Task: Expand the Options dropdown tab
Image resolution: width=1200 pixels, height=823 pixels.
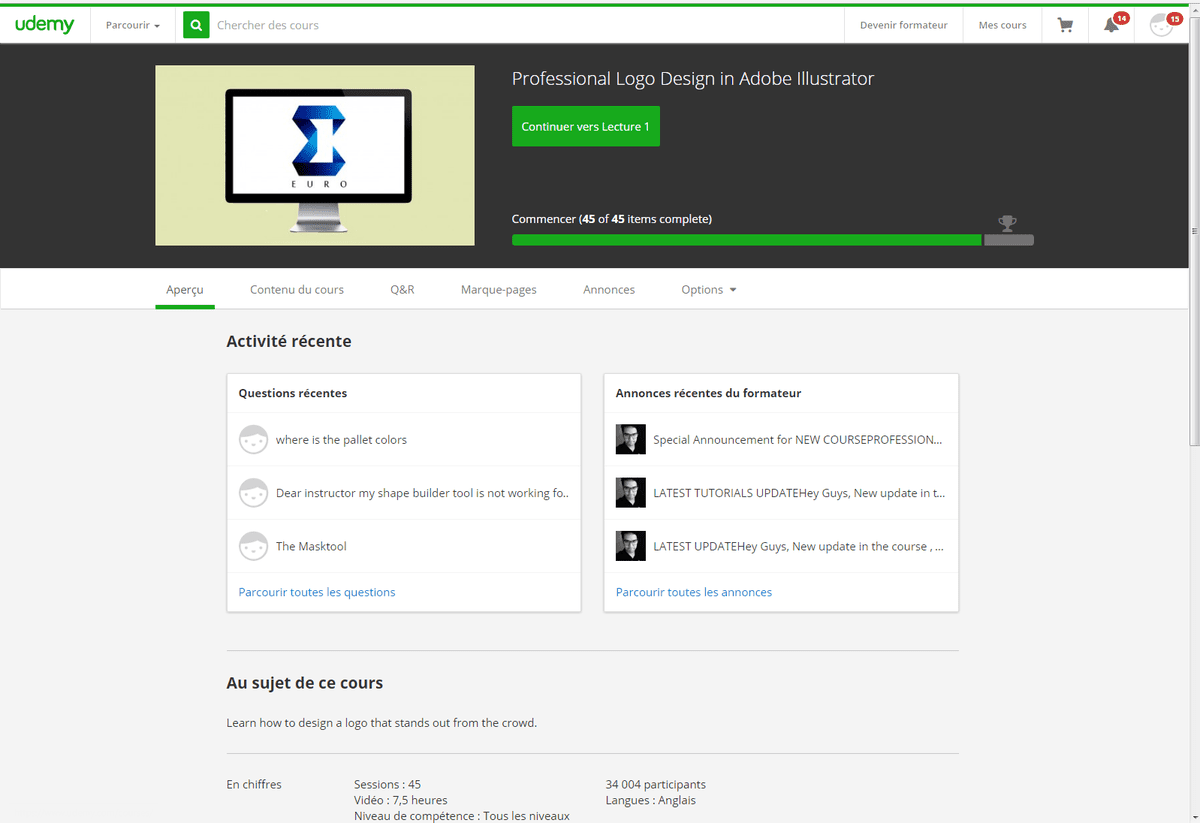Action: pyautogui.click(x=708, y=290)
